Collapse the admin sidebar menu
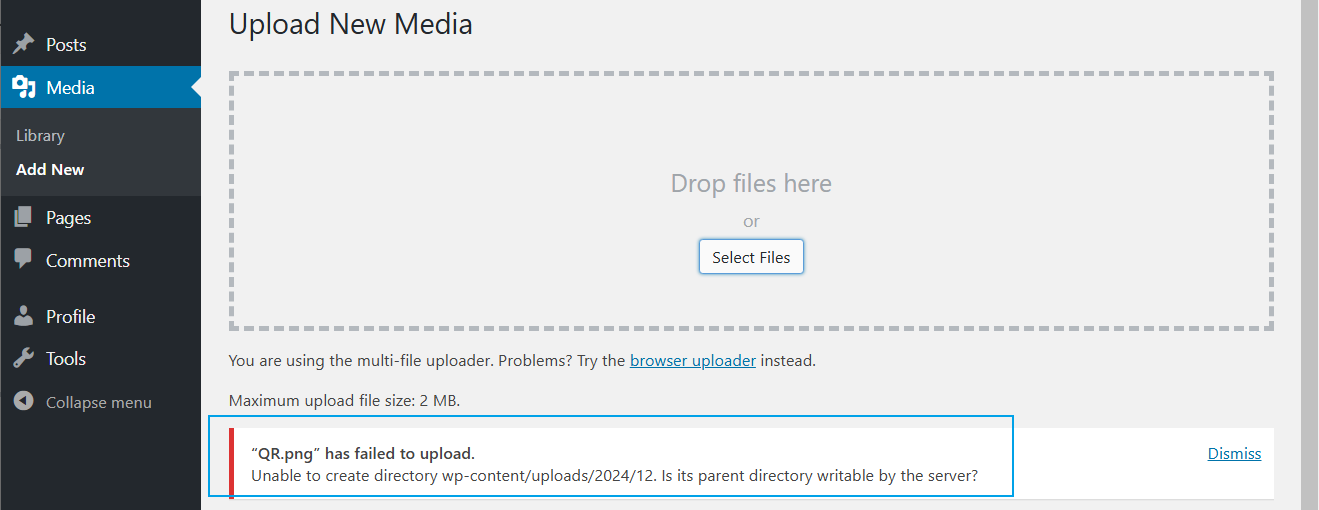 (x=98, y=403)
